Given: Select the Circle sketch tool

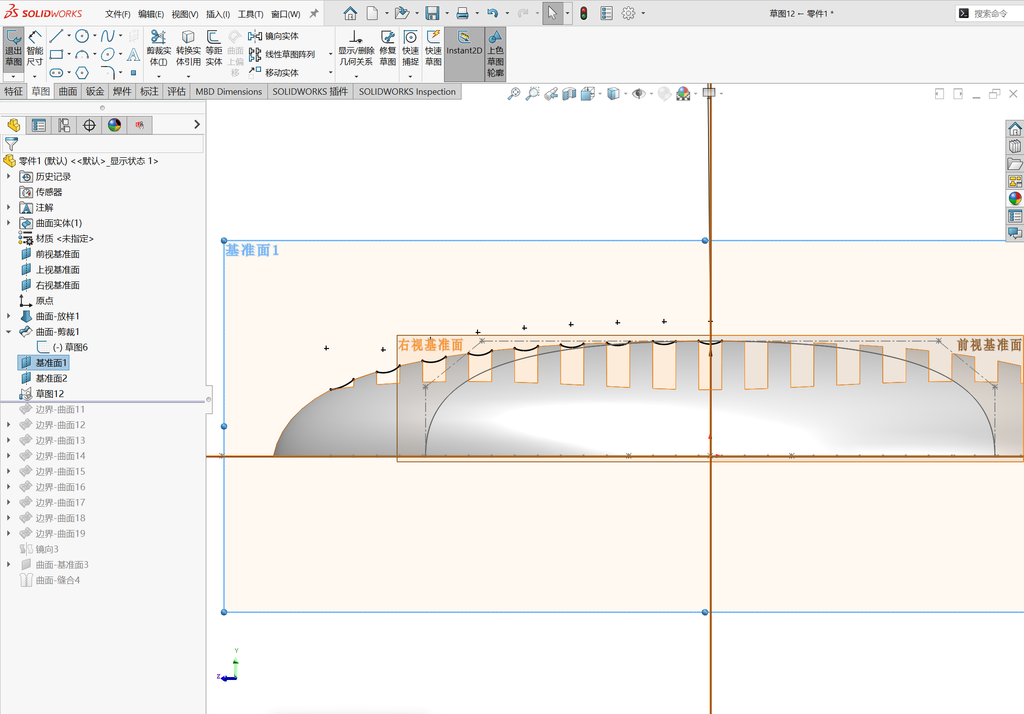Looking at the screenshot, I should [x=82, y=36].
